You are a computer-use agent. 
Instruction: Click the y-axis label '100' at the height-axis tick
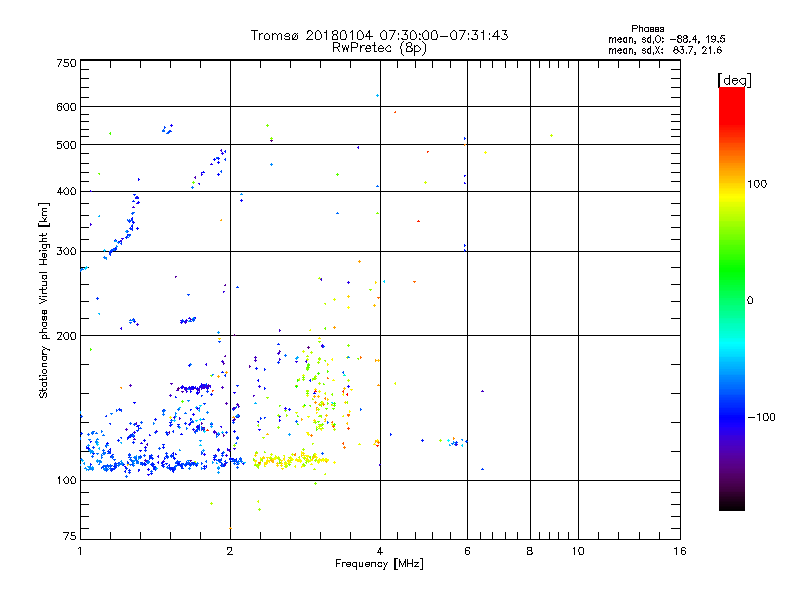click(x=66, y=481)
